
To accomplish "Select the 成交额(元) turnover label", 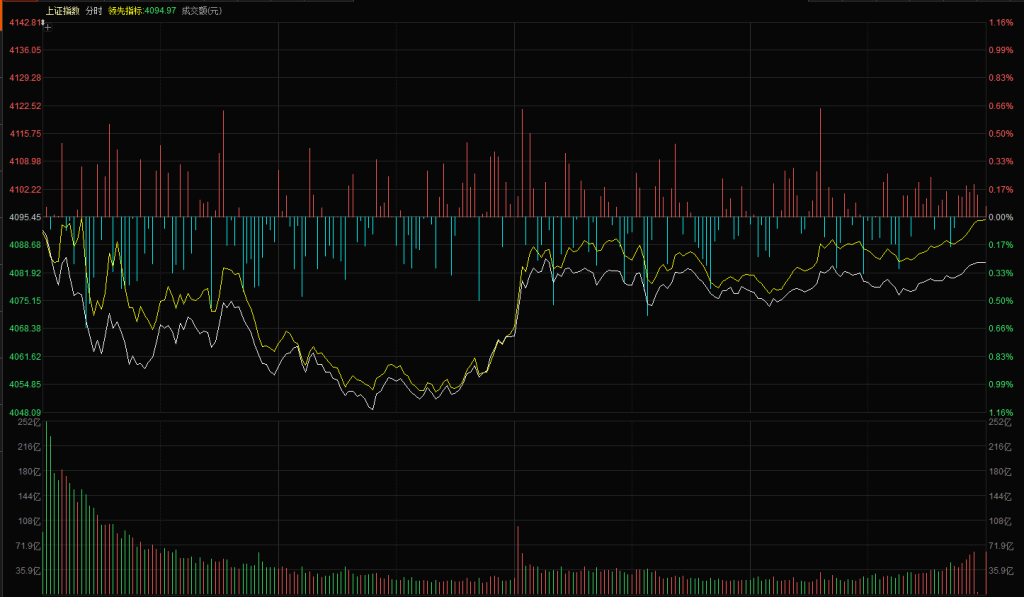I will (201, 10).
